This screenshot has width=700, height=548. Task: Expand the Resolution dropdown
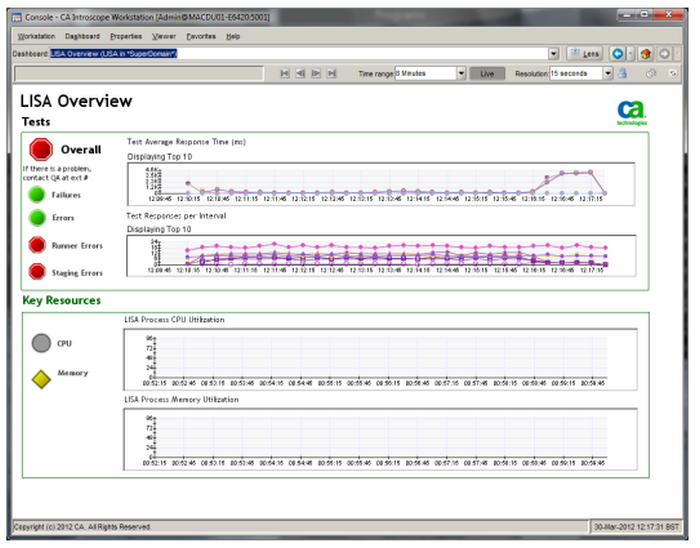608,73
